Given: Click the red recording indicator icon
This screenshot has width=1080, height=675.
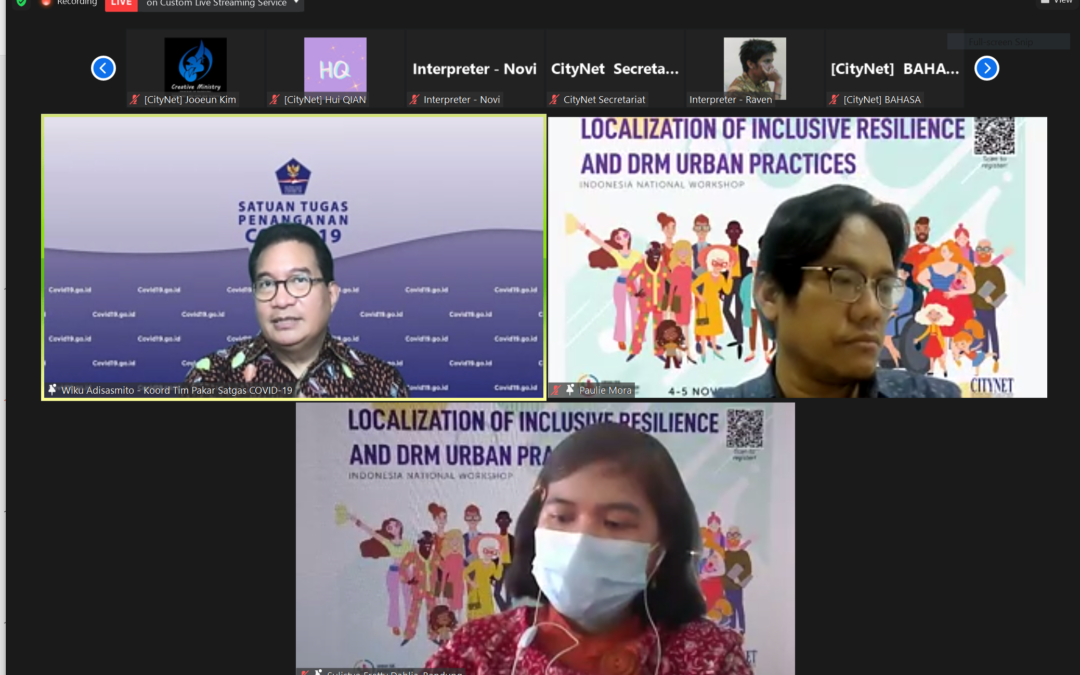Looking at the screenshot, I should coord(45,3).
